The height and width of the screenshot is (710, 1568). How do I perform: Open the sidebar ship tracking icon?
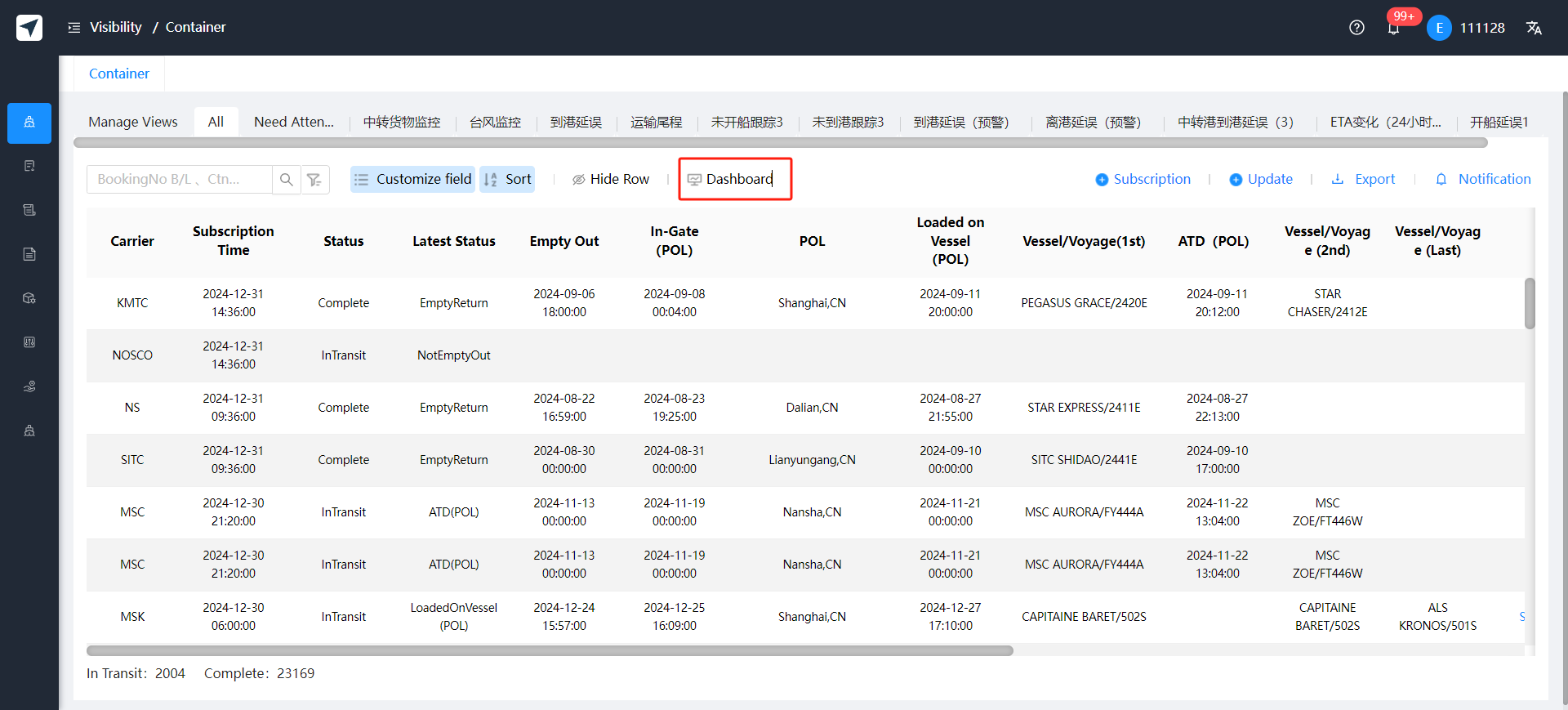29,386
